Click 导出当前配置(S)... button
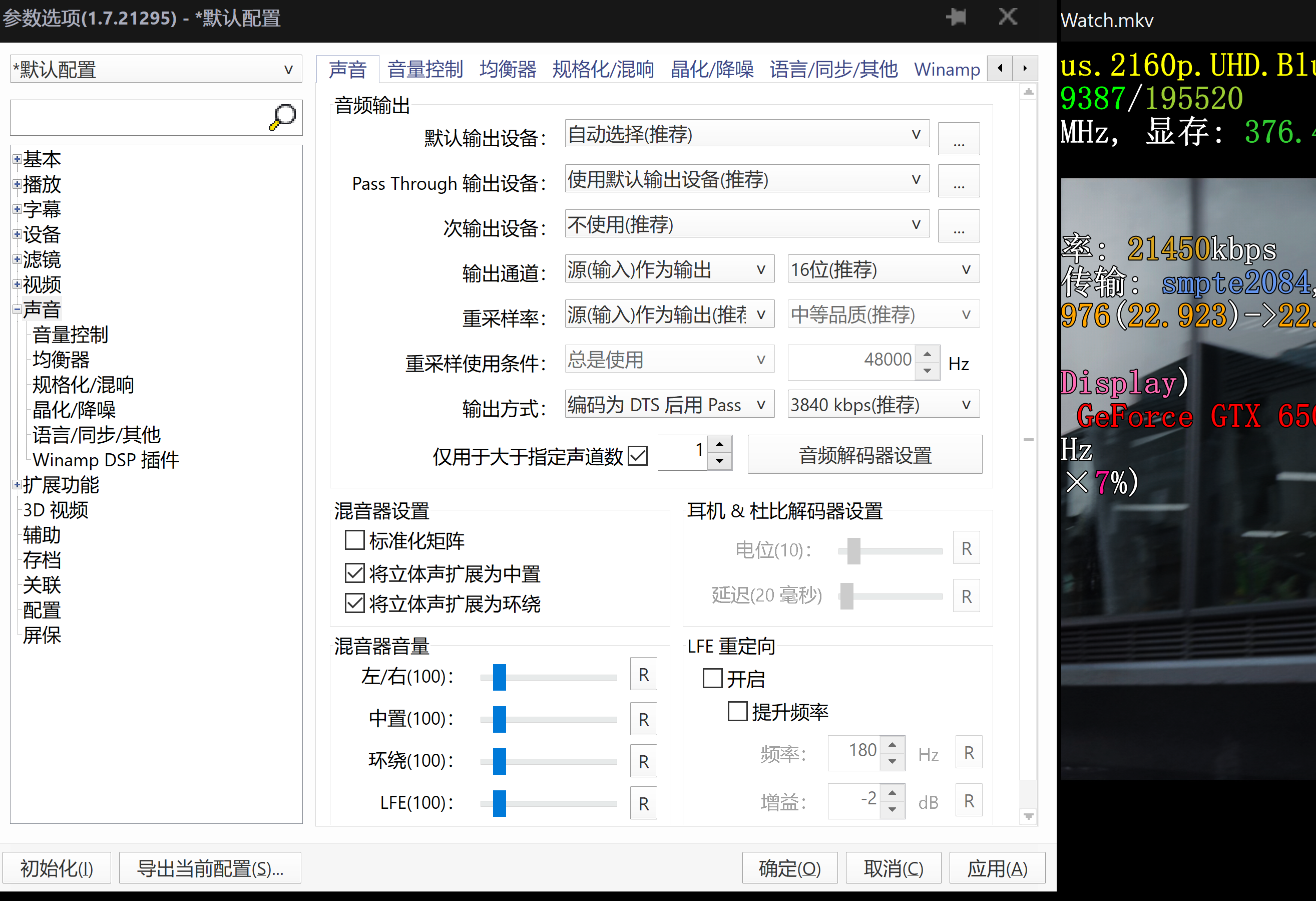 point(210,867)
